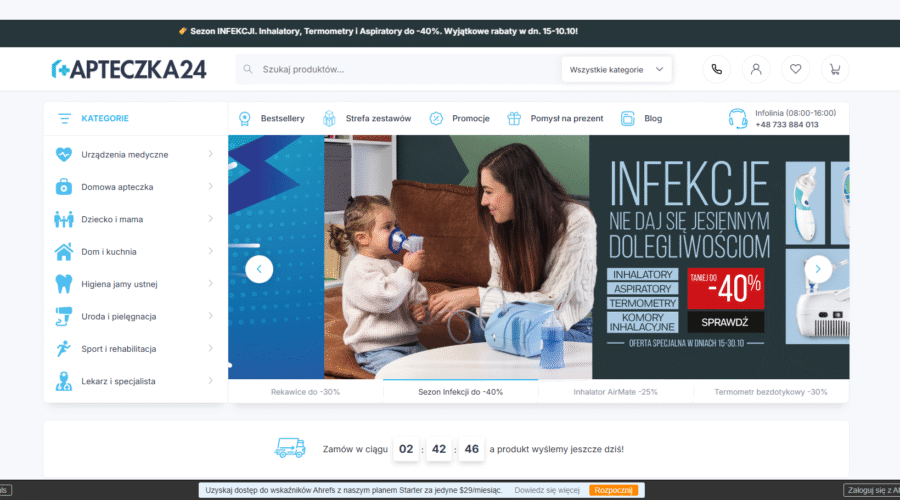Click the KATEGORIE hamburger menu icon

click(65, 118)
